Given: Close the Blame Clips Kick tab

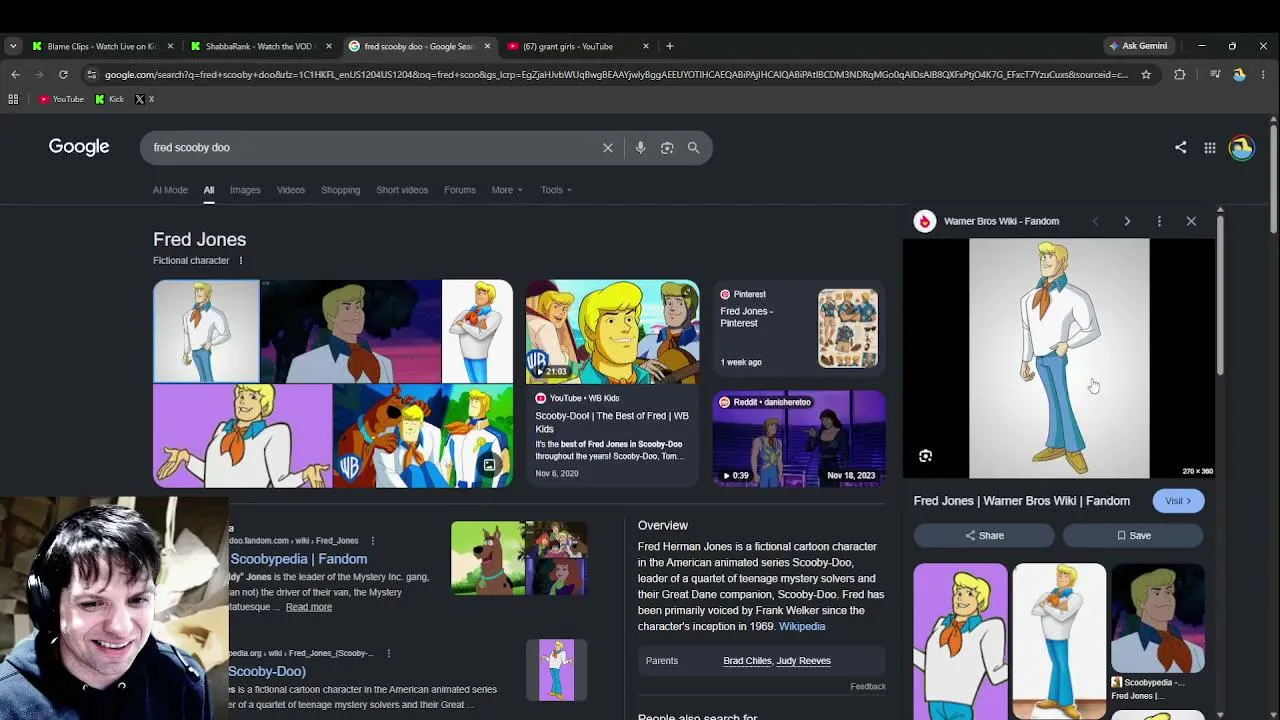Looking at the screenshot, I should tap(170, 46).
